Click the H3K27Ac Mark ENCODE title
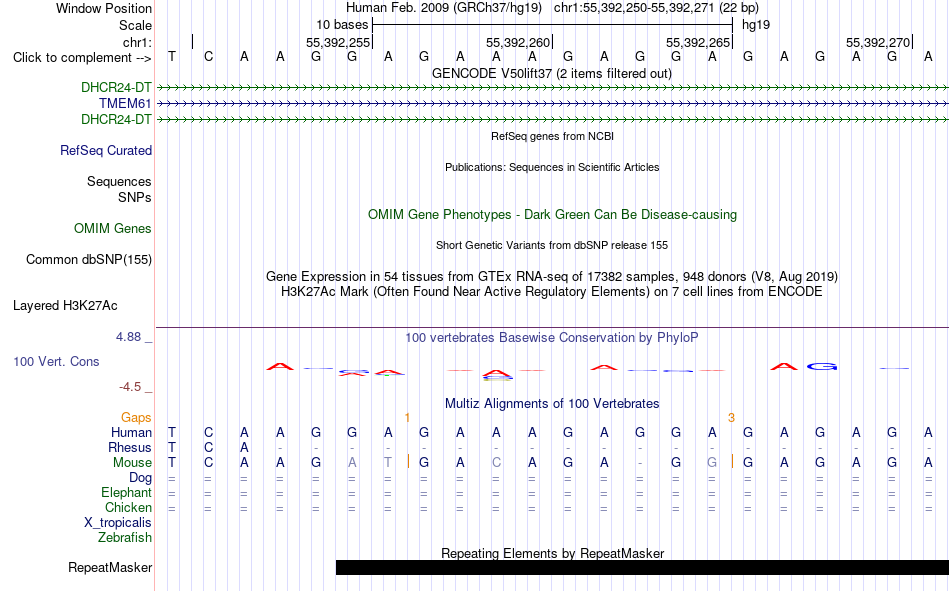The width and height of the screenshot is (950, 591). (x=552, y=292)
